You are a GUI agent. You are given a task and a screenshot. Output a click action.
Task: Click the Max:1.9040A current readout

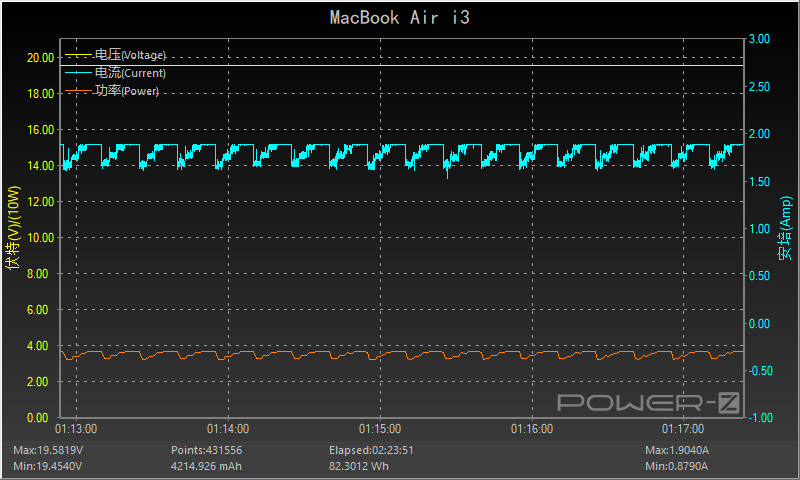(x=677, y=450)
